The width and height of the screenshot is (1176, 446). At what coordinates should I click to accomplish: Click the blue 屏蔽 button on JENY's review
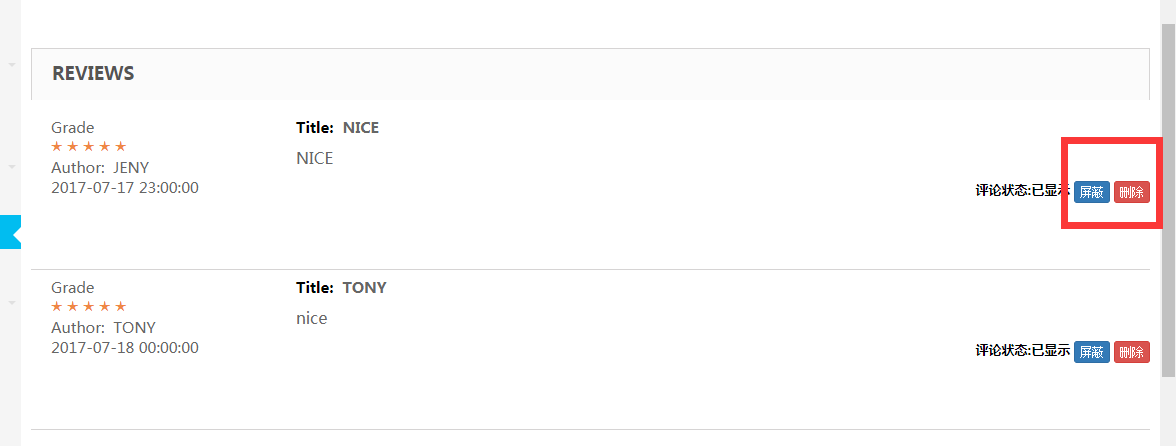[x=1091, y=192]
